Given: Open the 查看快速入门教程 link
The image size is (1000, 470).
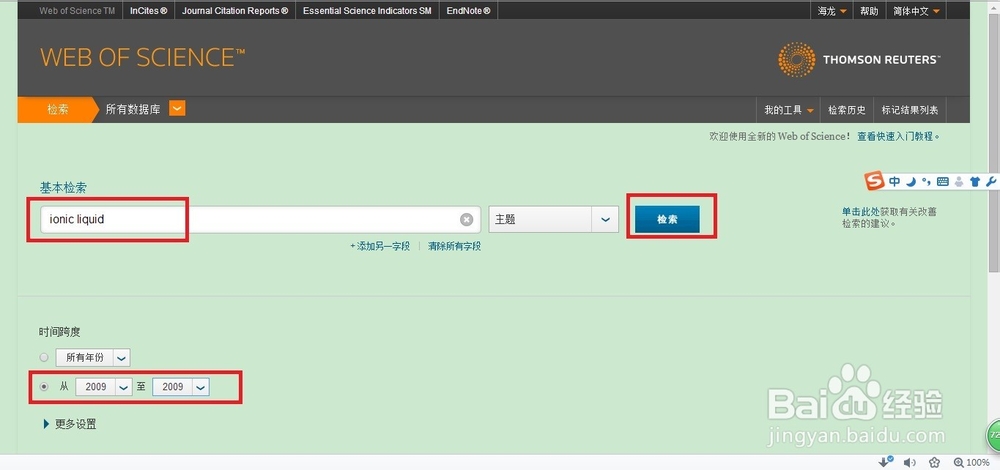Looking at the screenshot, I should [899, 136].
